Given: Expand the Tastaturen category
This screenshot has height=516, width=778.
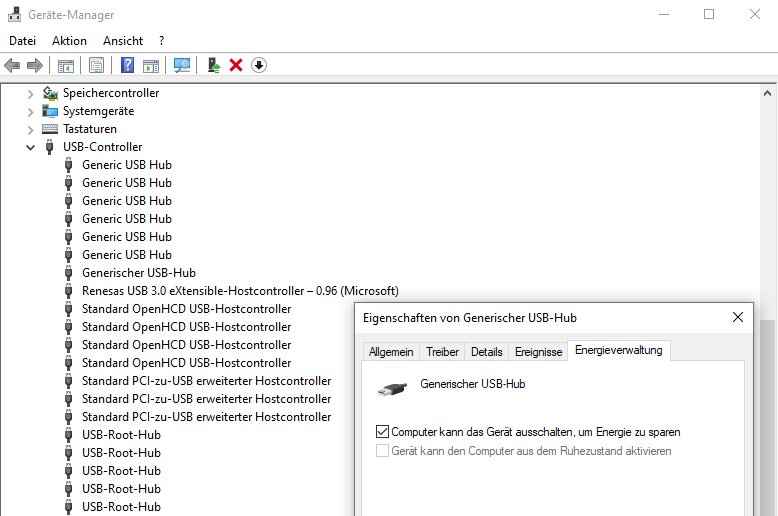Looking at the screenshot, I should coord(30,130).
